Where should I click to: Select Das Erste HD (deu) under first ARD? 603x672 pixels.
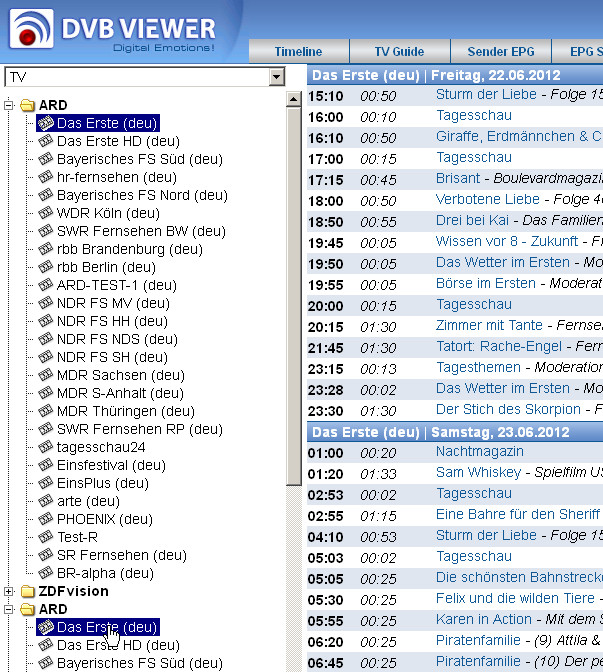(x=118, y=141)
